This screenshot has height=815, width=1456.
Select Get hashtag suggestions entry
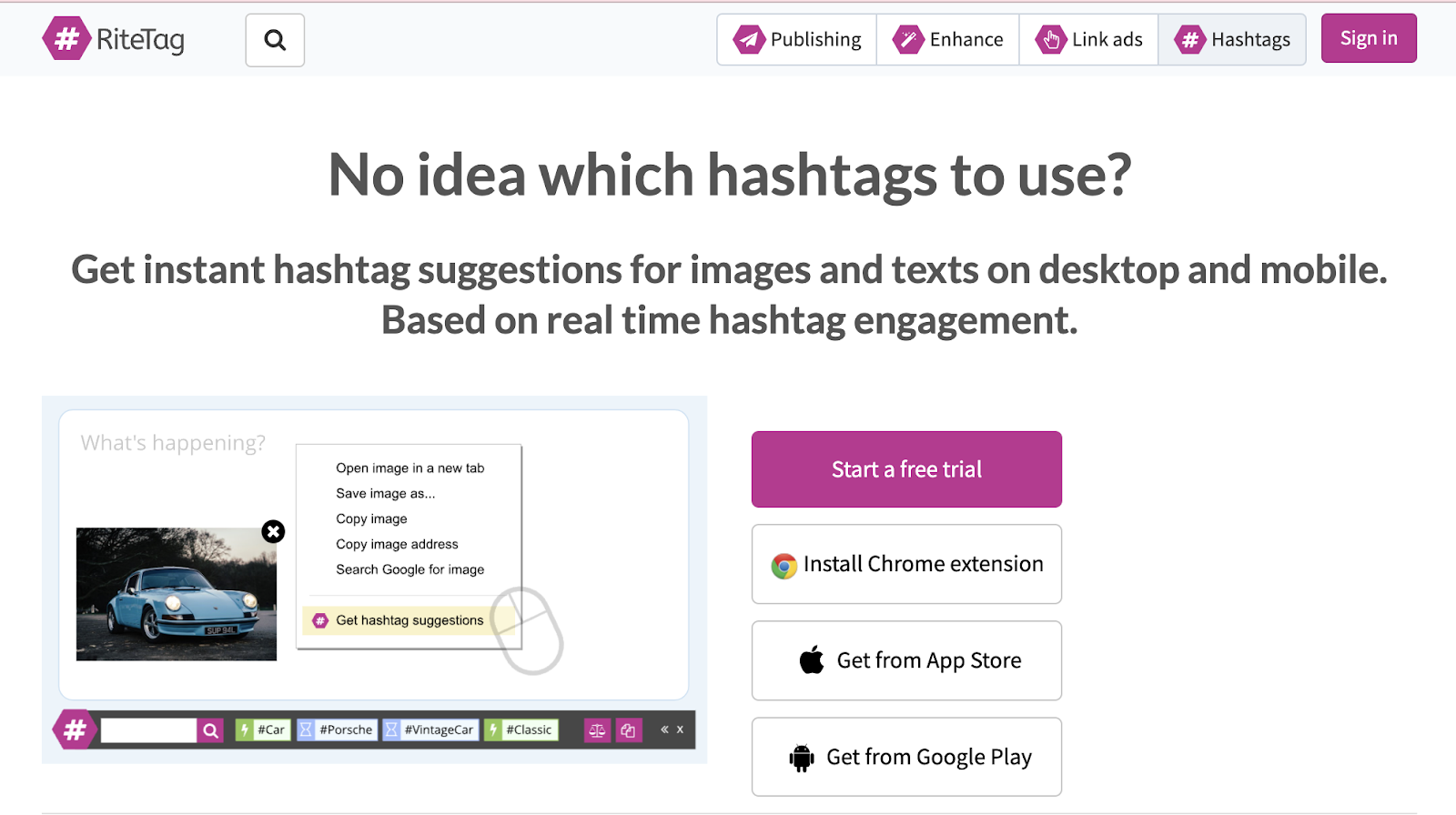tap(409, 620)
